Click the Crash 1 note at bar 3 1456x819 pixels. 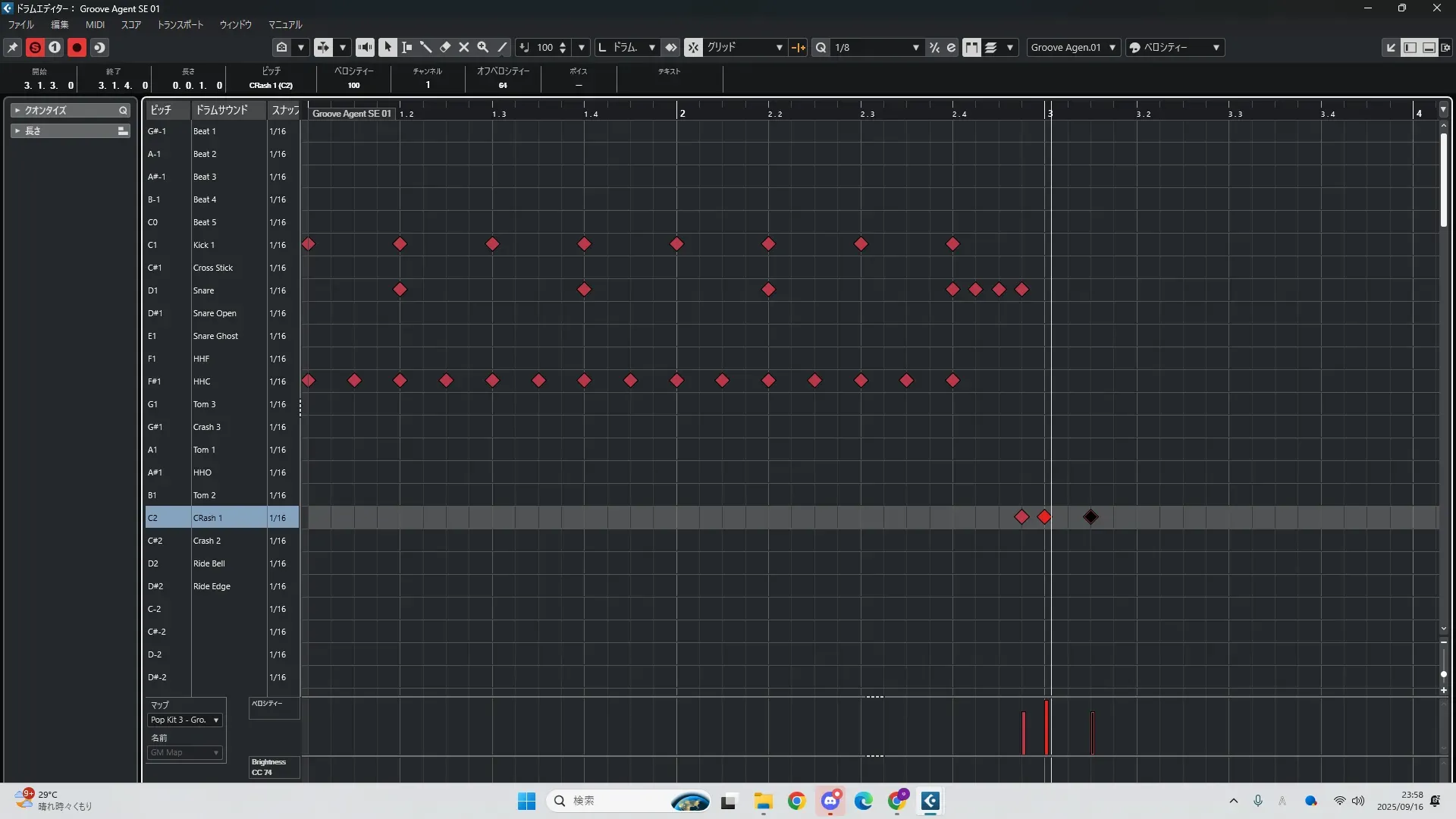(1044, 517)
